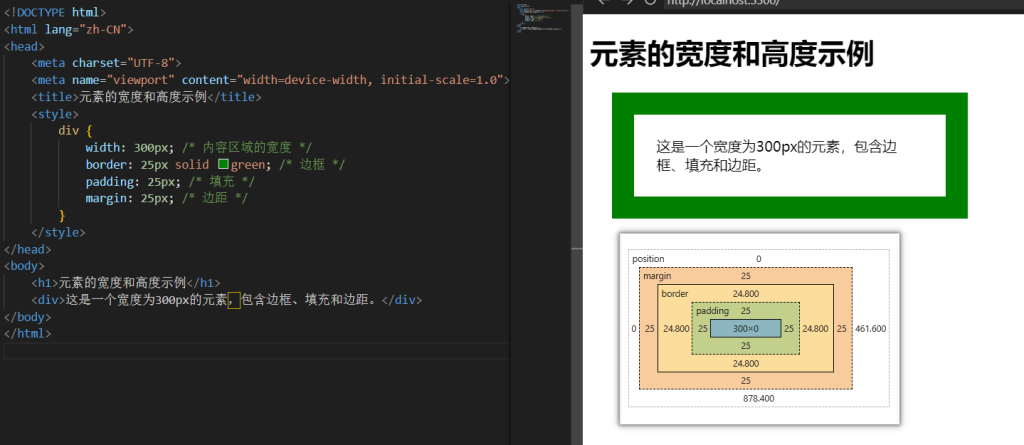Click the padding label in box model
The image size is (1024, 445).
pos(713,311)
